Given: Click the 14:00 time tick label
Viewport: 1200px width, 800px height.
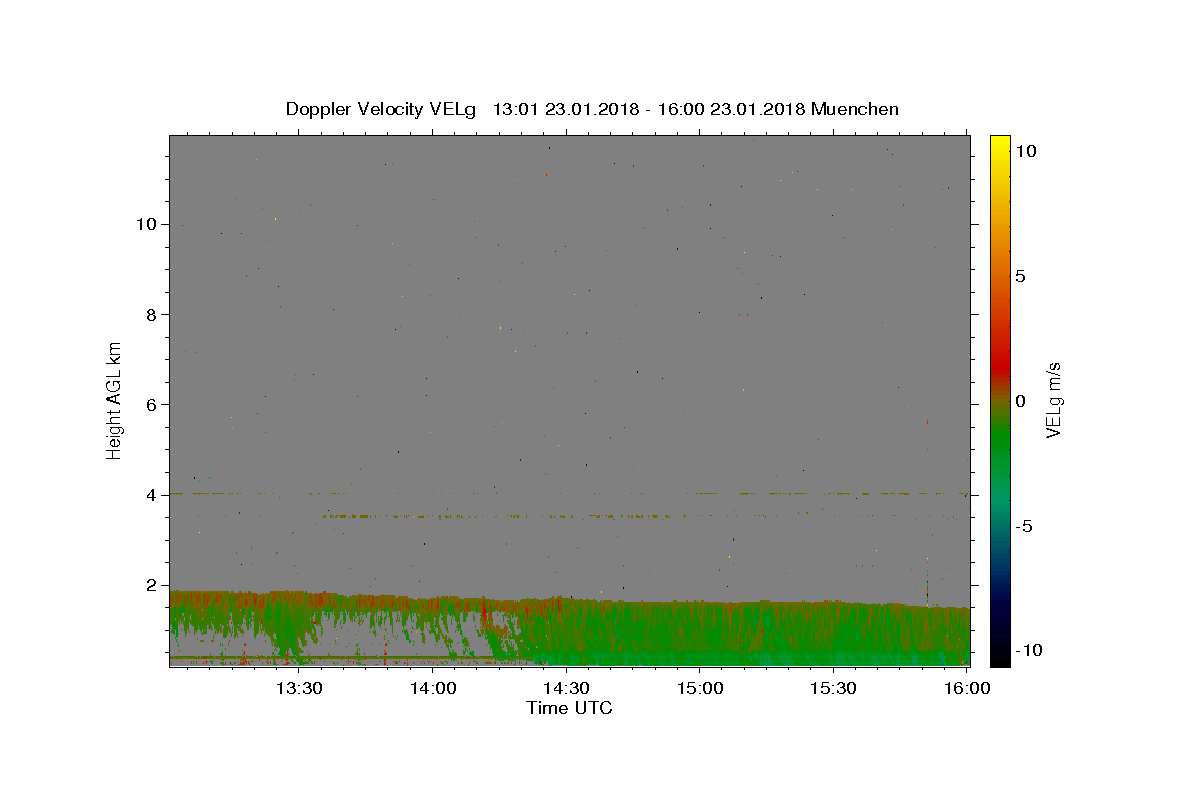Looking at the screenshot, I should (x=433, y=689).
